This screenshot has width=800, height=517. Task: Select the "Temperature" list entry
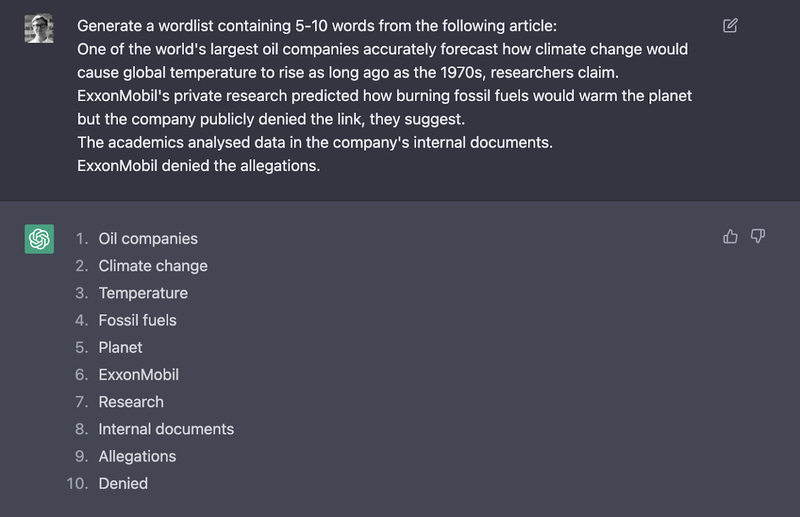click(x=143, y=293)
